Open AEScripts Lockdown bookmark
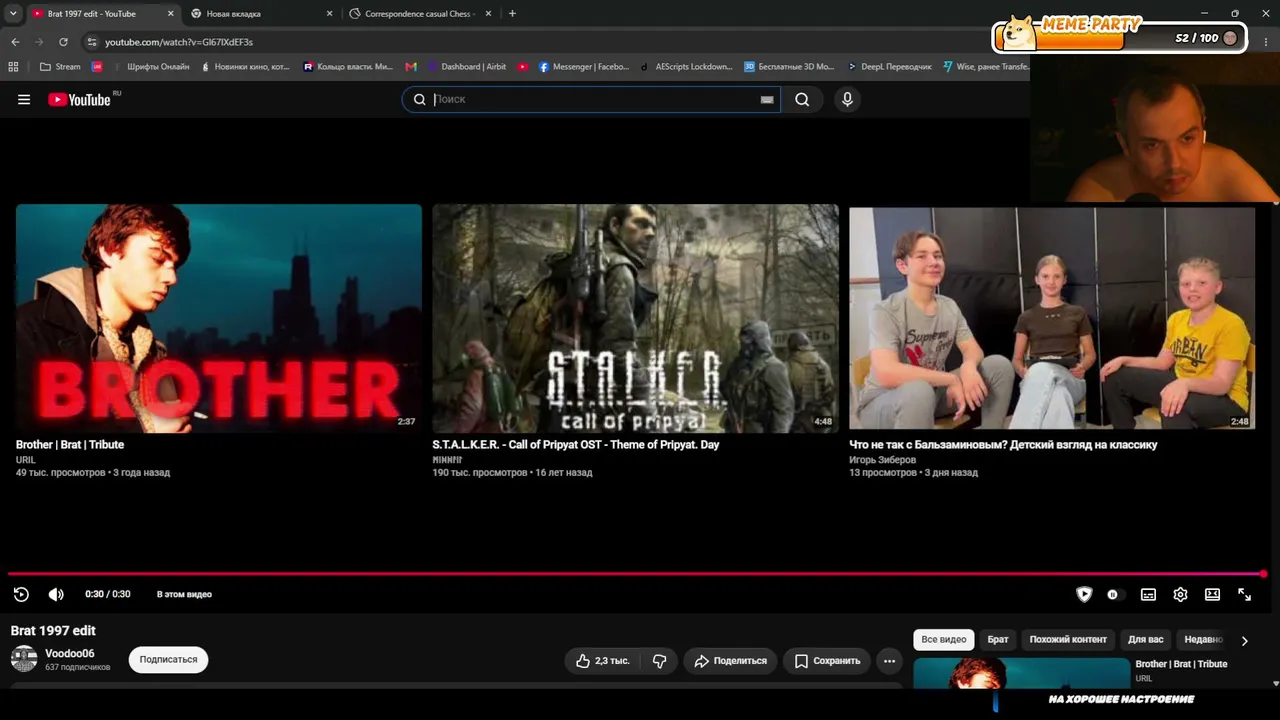 (686, 67)
